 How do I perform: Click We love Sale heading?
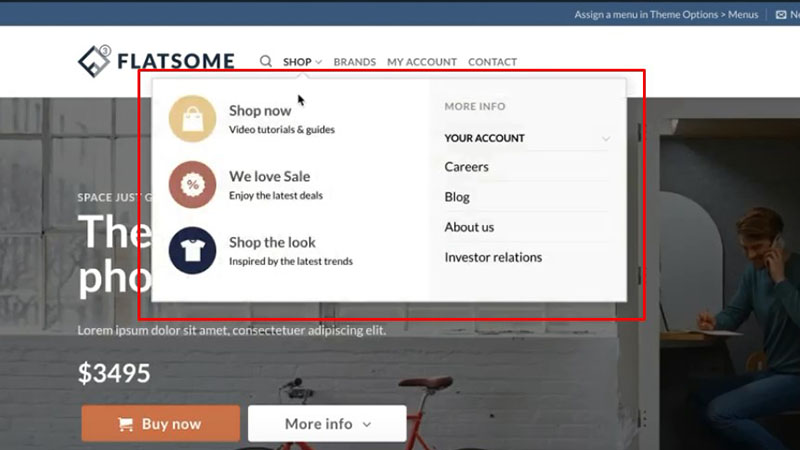[269, 177]
